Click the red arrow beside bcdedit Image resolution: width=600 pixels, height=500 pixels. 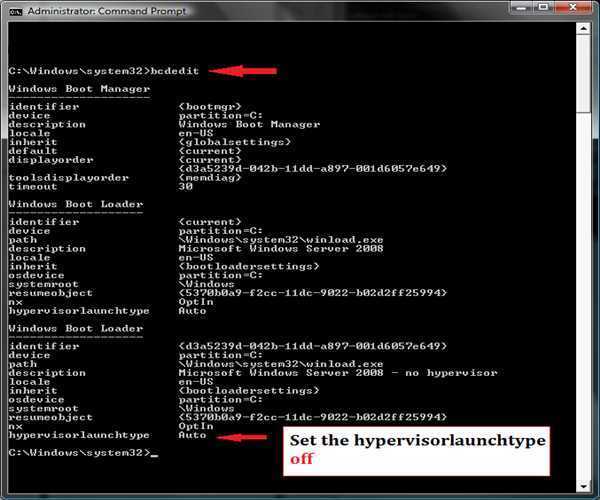pyautogui.click(x=243, y=71)
